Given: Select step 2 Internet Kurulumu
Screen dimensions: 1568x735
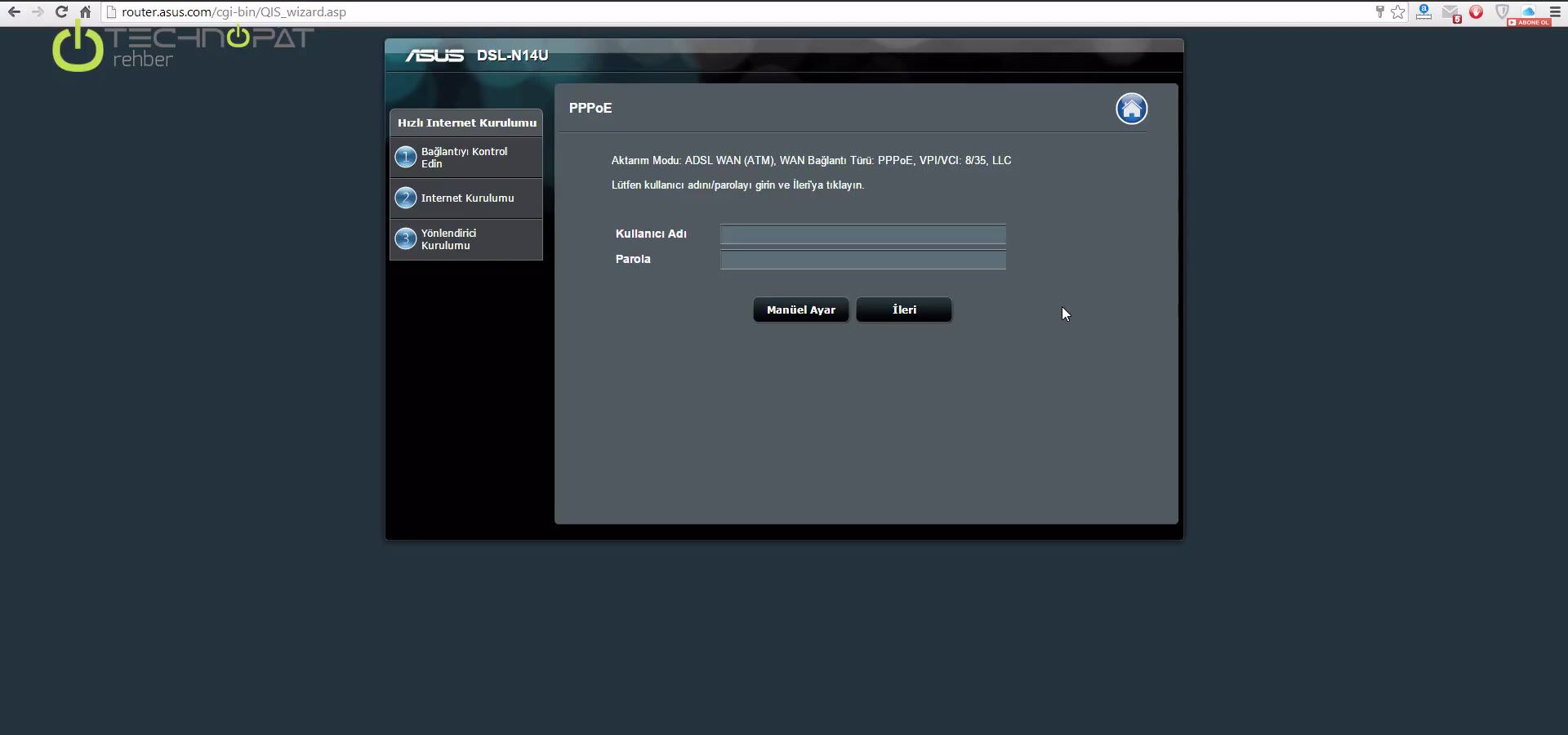Looking at the screenshot, I should point(466,198).
